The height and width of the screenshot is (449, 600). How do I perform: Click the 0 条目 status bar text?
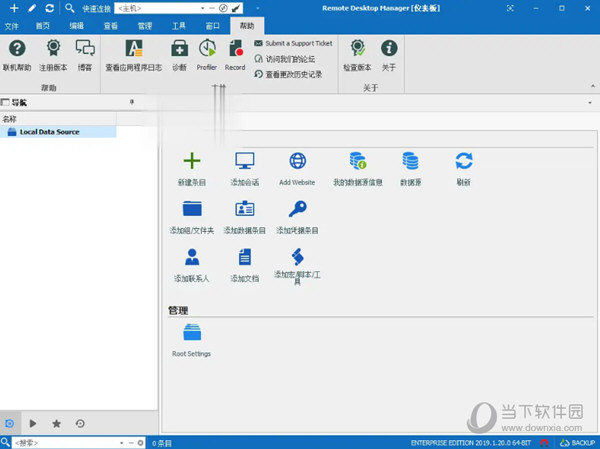coord(161,443)
